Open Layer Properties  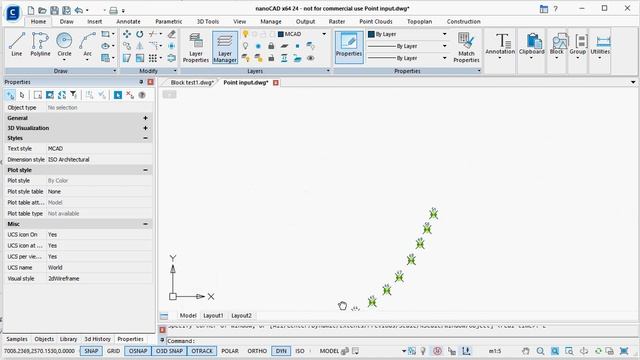(x=196, y=47)
